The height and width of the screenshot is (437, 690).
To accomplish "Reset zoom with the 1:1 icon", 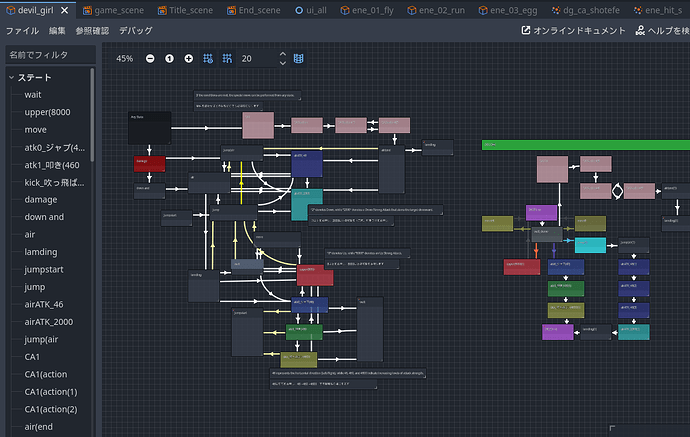I will (169, 59).
